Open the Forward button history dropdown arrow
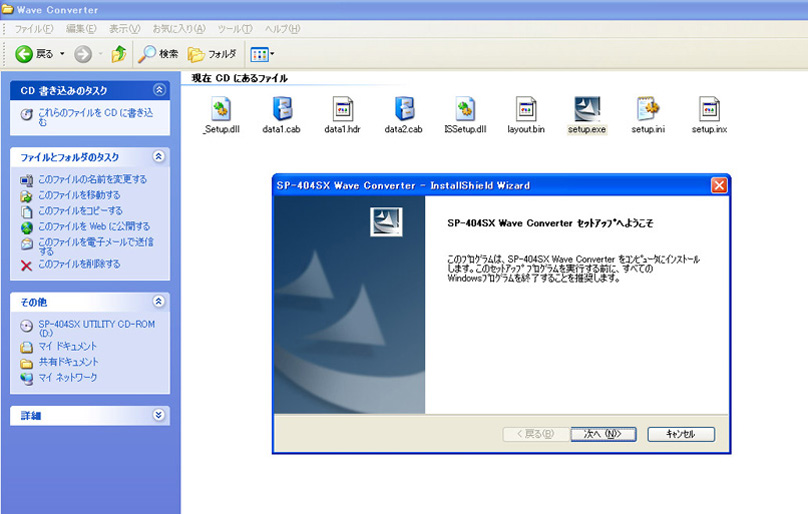The image size is (808, 514). (100, 54)
